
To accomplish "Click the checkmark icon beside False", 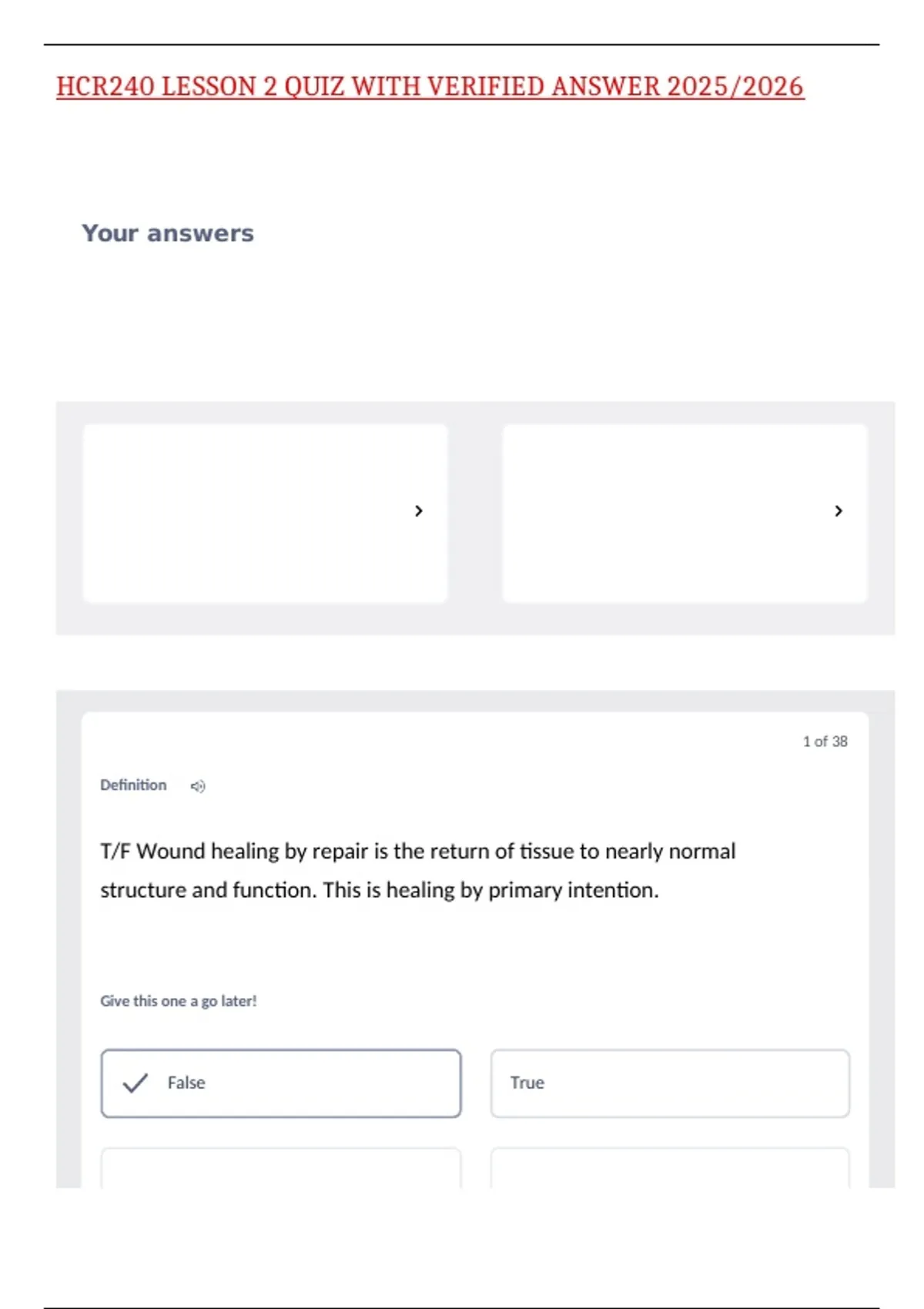I will pyautogui.click(x=135, y=1083).
